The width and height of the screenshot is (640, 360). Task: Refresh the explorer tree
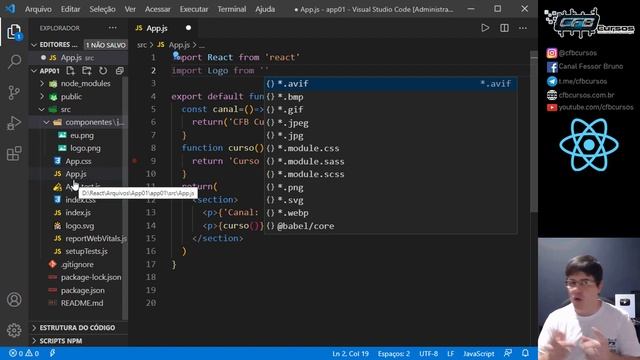(x=103, y=71)
